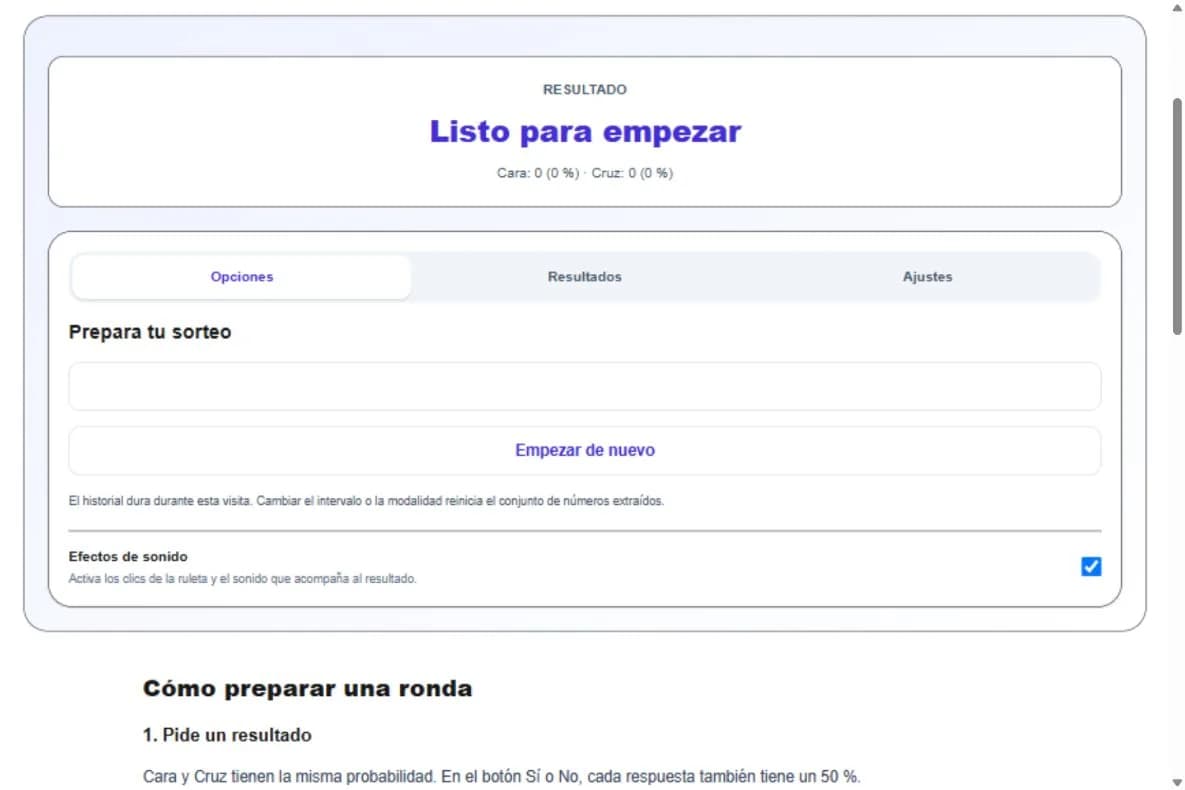Click the 'Cara y Cruz tienen la misma probabilidad' paragraph

(x=501, y=776)
